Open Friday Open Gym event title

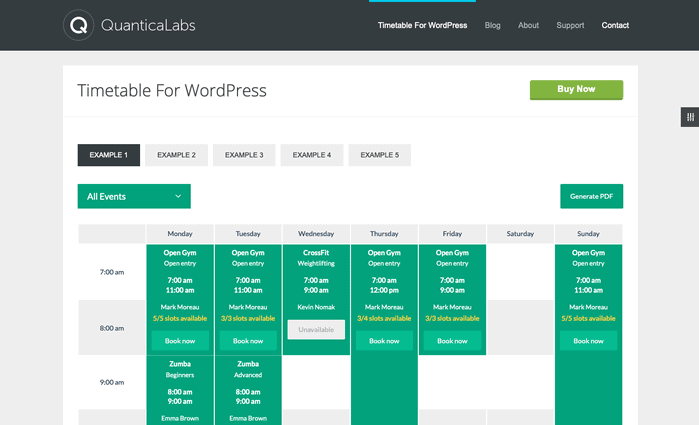pyautogui.click(x=452, y=252)
